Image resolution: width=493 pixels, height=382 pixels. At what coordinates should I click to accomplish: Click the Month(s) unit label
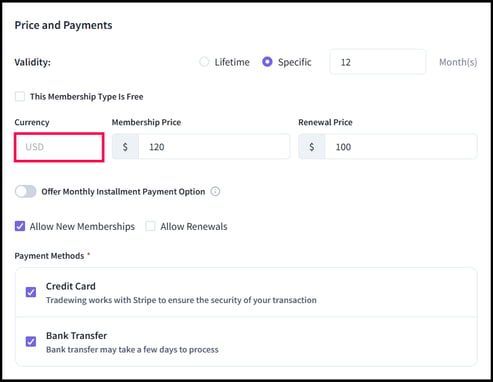coord(458,62)
